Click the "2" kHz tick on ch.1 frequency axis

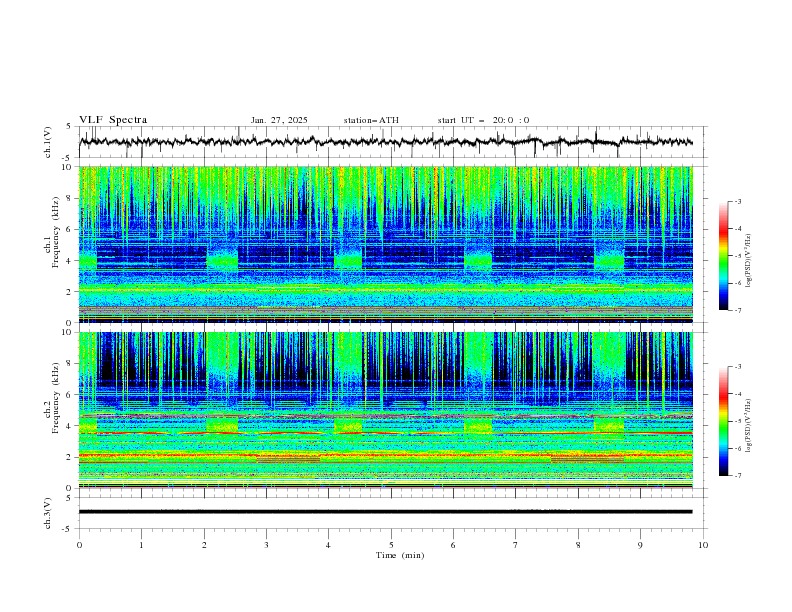(x=72, y=292)
